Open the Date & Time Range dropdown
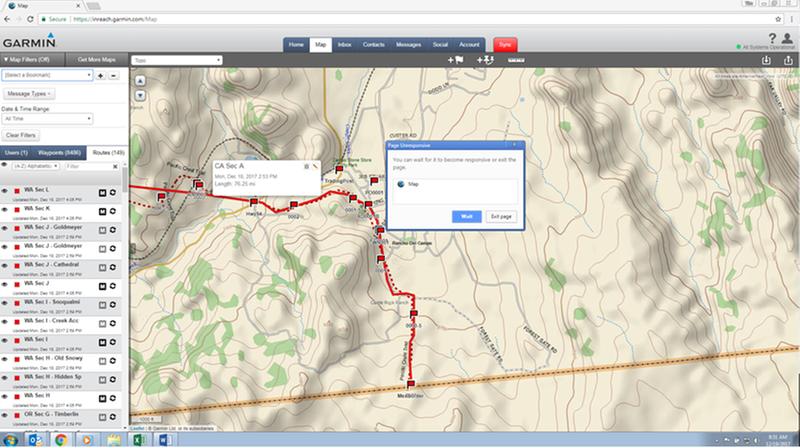This screenshot has height=448, width=800. (47, 118)
